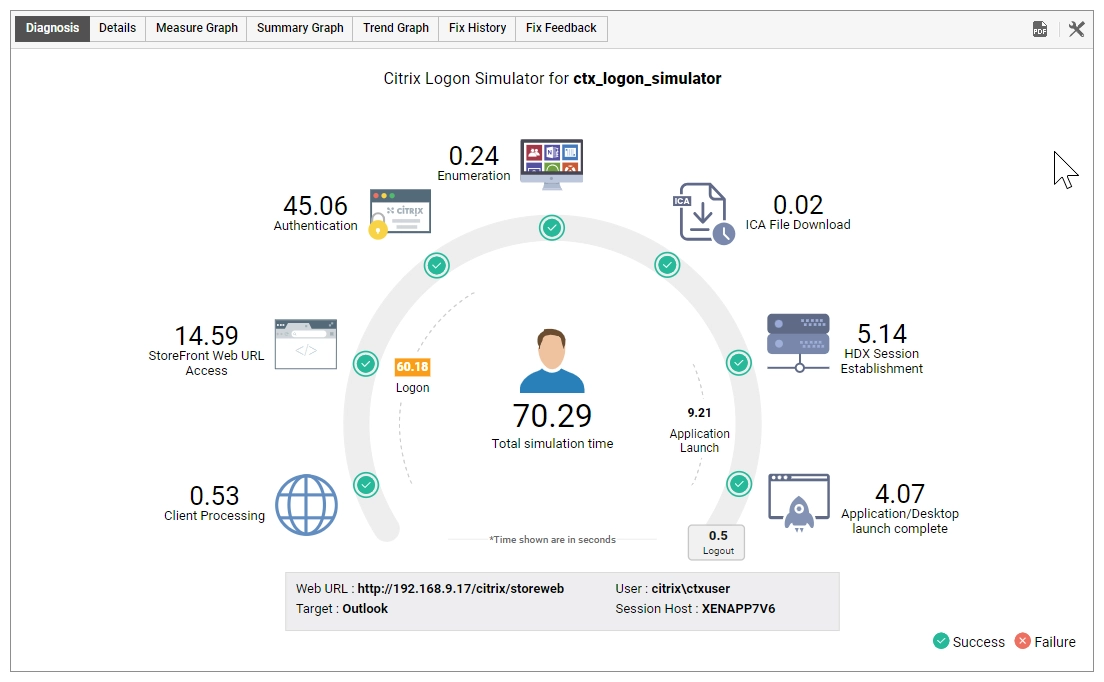Click the Application Launch value 9.21
This screenshot has width=1104, height=682.
click(x=699, y=412)
